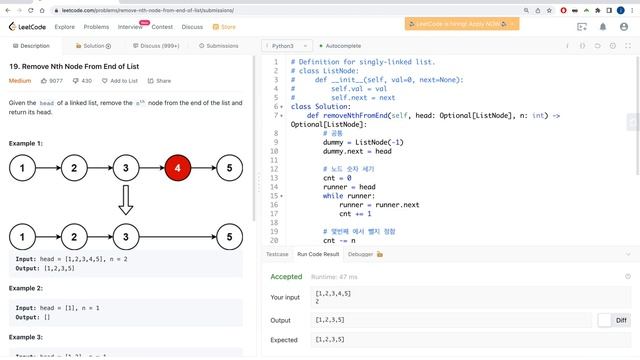Image resolution: width=640 pixels, height=360 pixels.
Task: Click Add to List
Action: [x=120, y=81]
